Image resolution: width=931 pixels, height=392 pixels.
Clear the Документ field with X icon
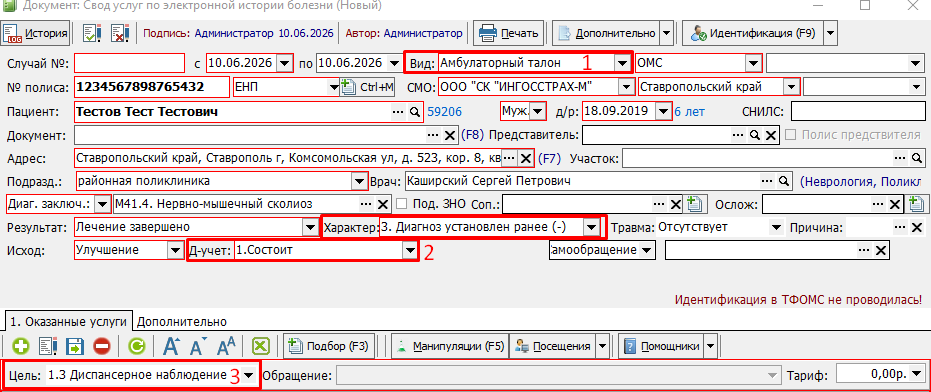(x=450, y=135)
